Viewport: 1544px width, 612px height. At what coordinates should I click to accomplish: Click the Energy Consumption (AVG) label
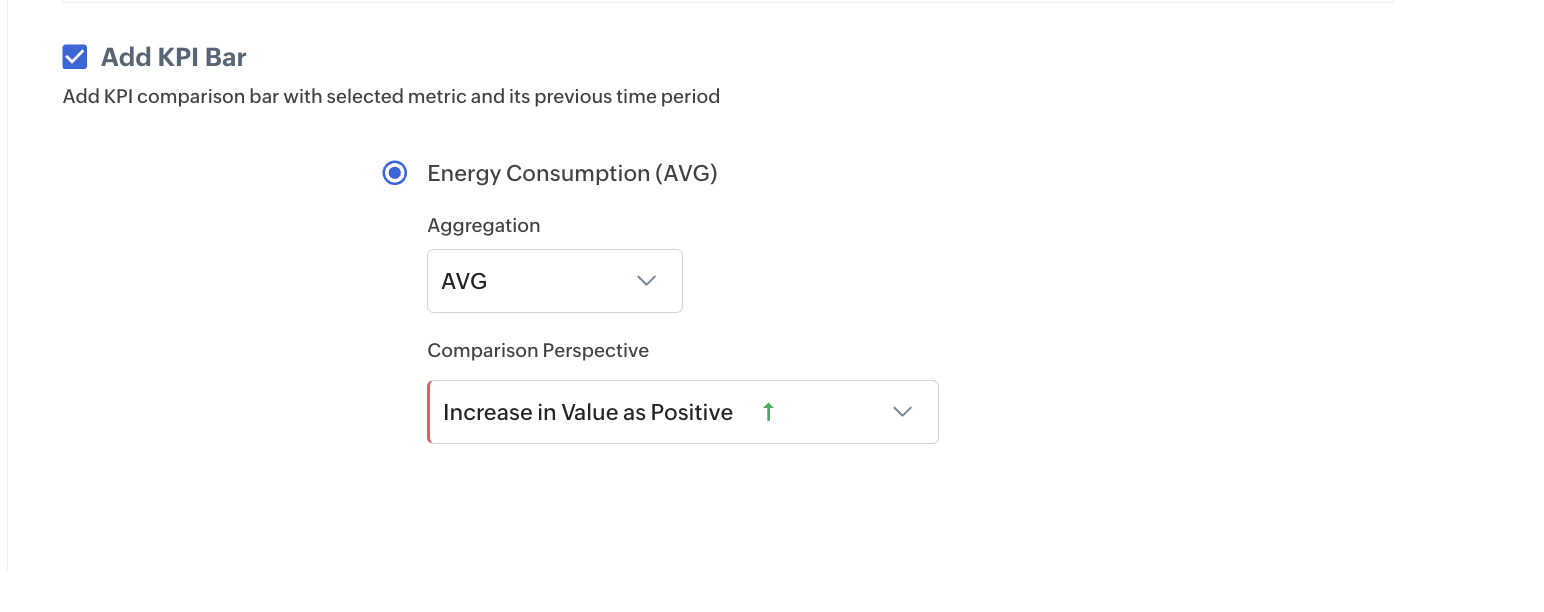(572, 173)
